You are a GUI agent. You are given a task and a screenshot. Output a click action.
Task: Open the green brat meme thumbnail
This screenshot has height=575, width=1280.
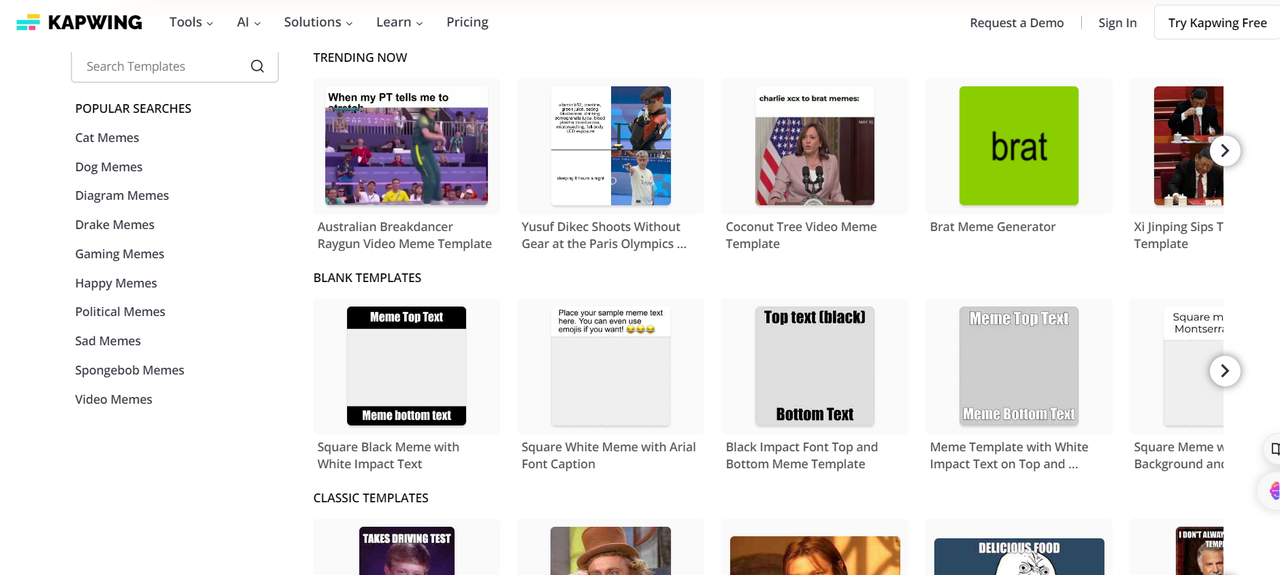click(x=1018, y=146)
